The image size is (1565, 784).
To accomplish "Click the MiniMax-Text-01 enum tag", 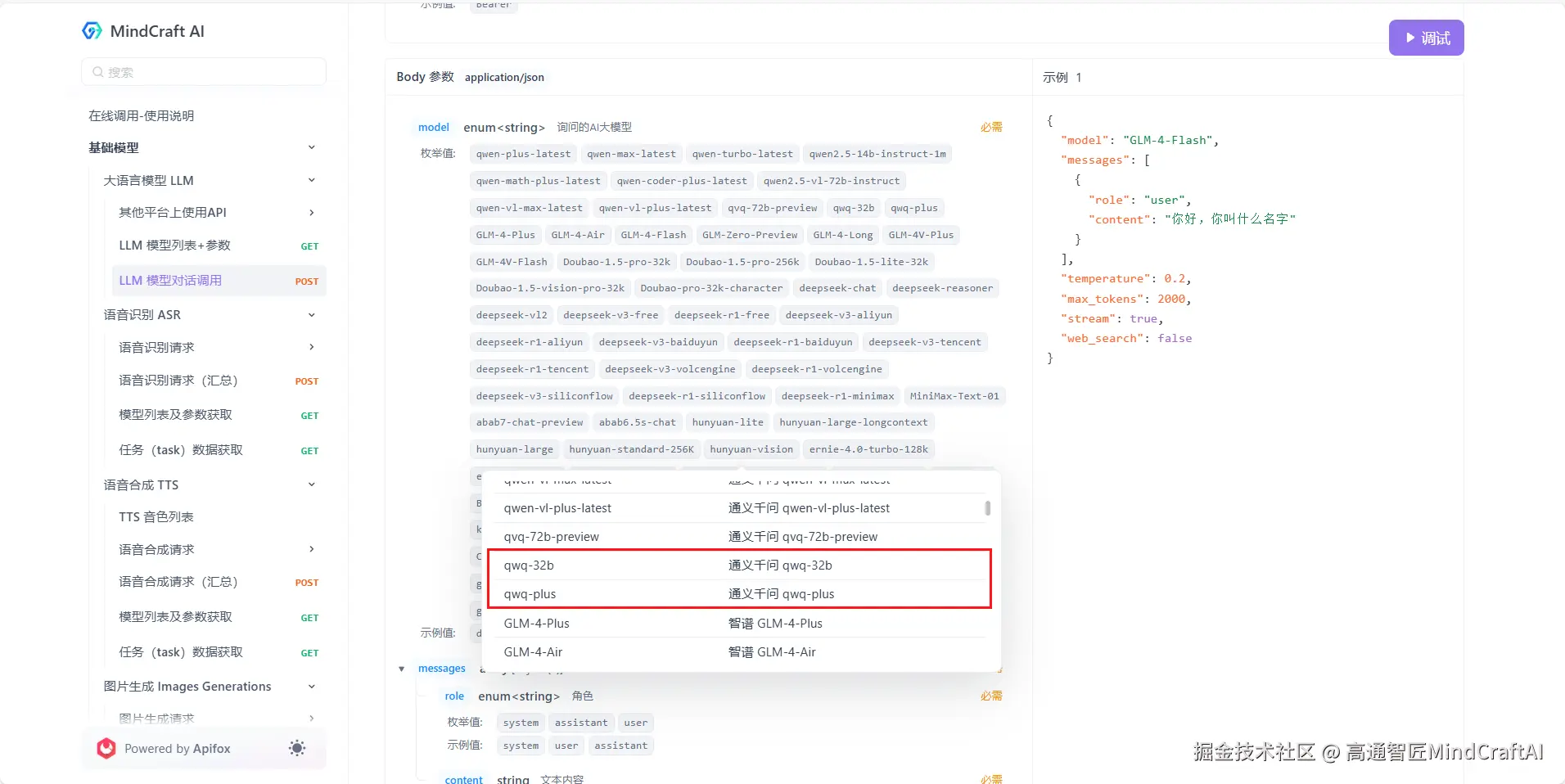I will pyautogui.click(x=954, y=396).
